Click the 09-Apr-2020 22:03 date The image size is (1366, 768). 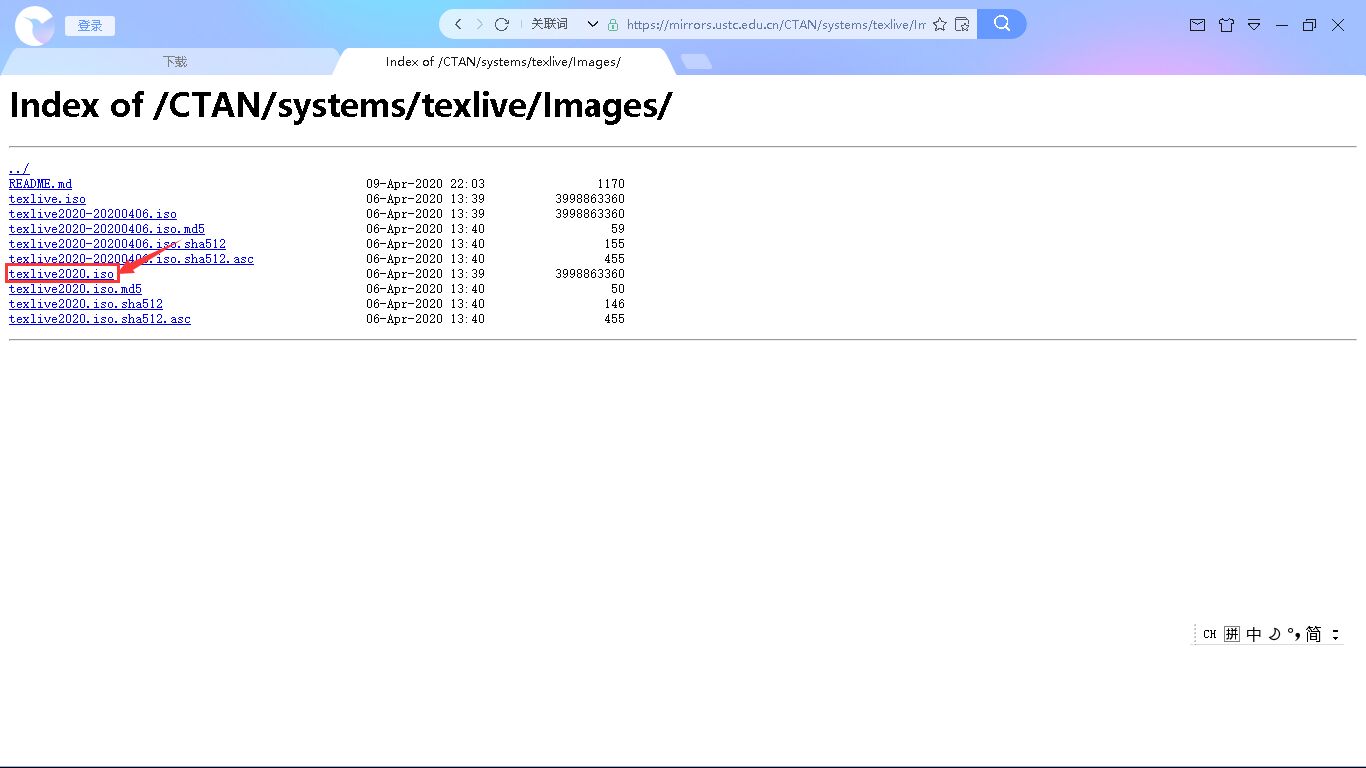pyautogui.click(x=425, y=184)
